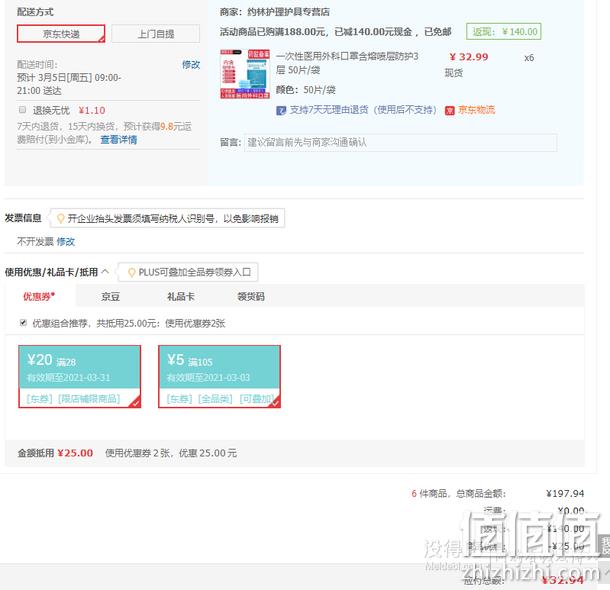Click the lightbulb icon beside PLUS tip
Viewport: 610px width, 590px height.
131,272
